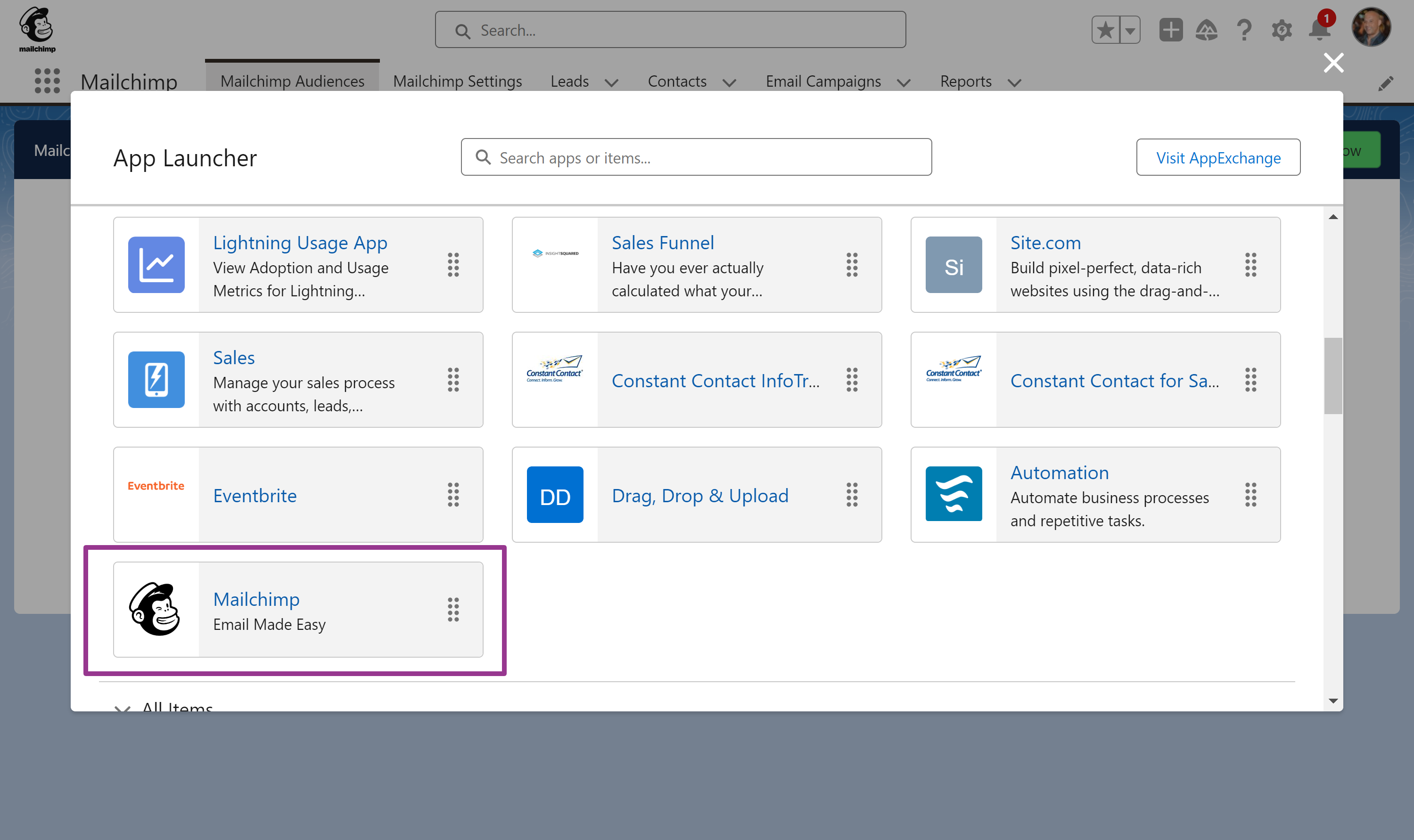Click the App Launcher scrollbar thumb

pyautogui.click(x=1333, y=376)
